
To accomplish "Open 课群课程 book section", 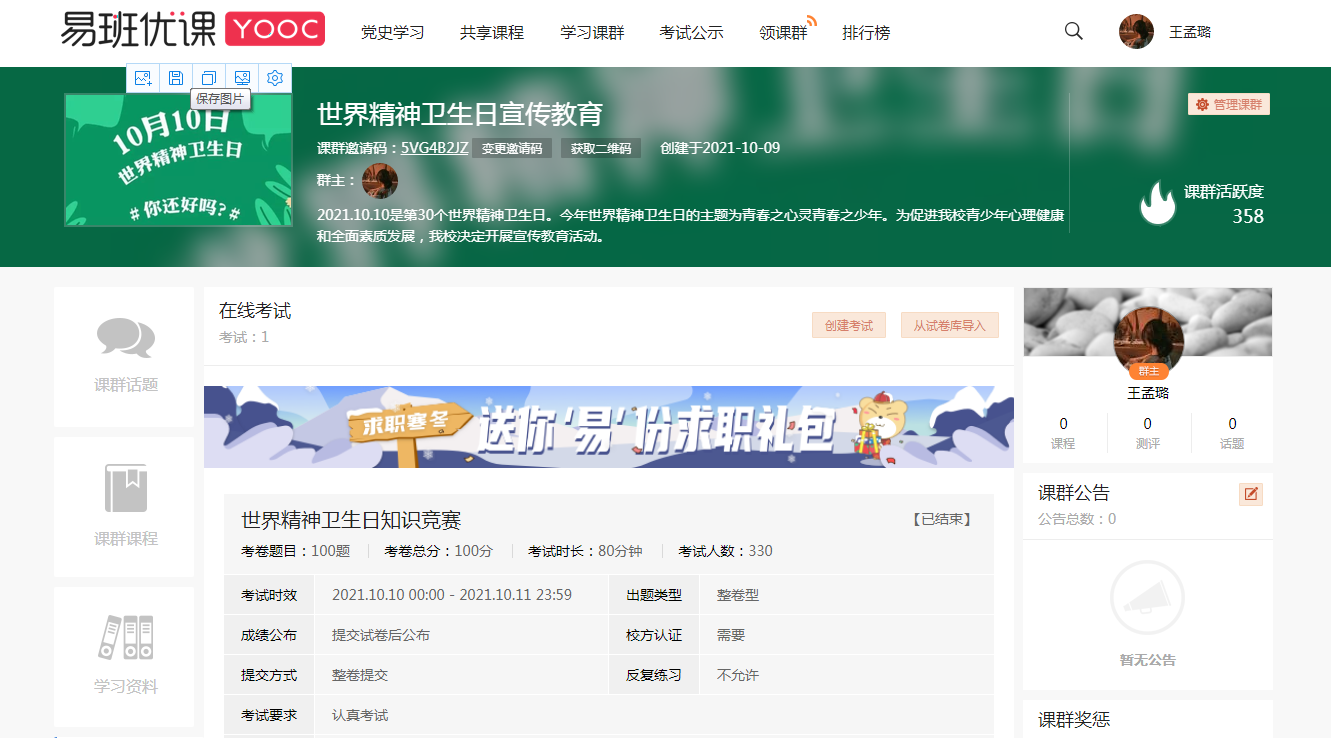I will pyautogui.click(x=125, y=507).
